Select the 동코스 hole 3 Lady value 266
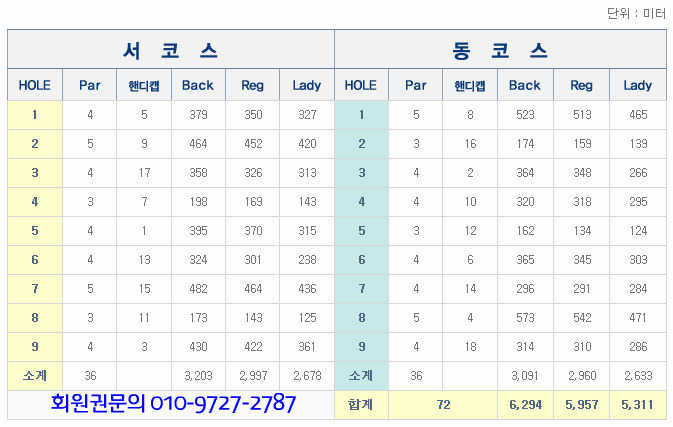 coord(638,173)
